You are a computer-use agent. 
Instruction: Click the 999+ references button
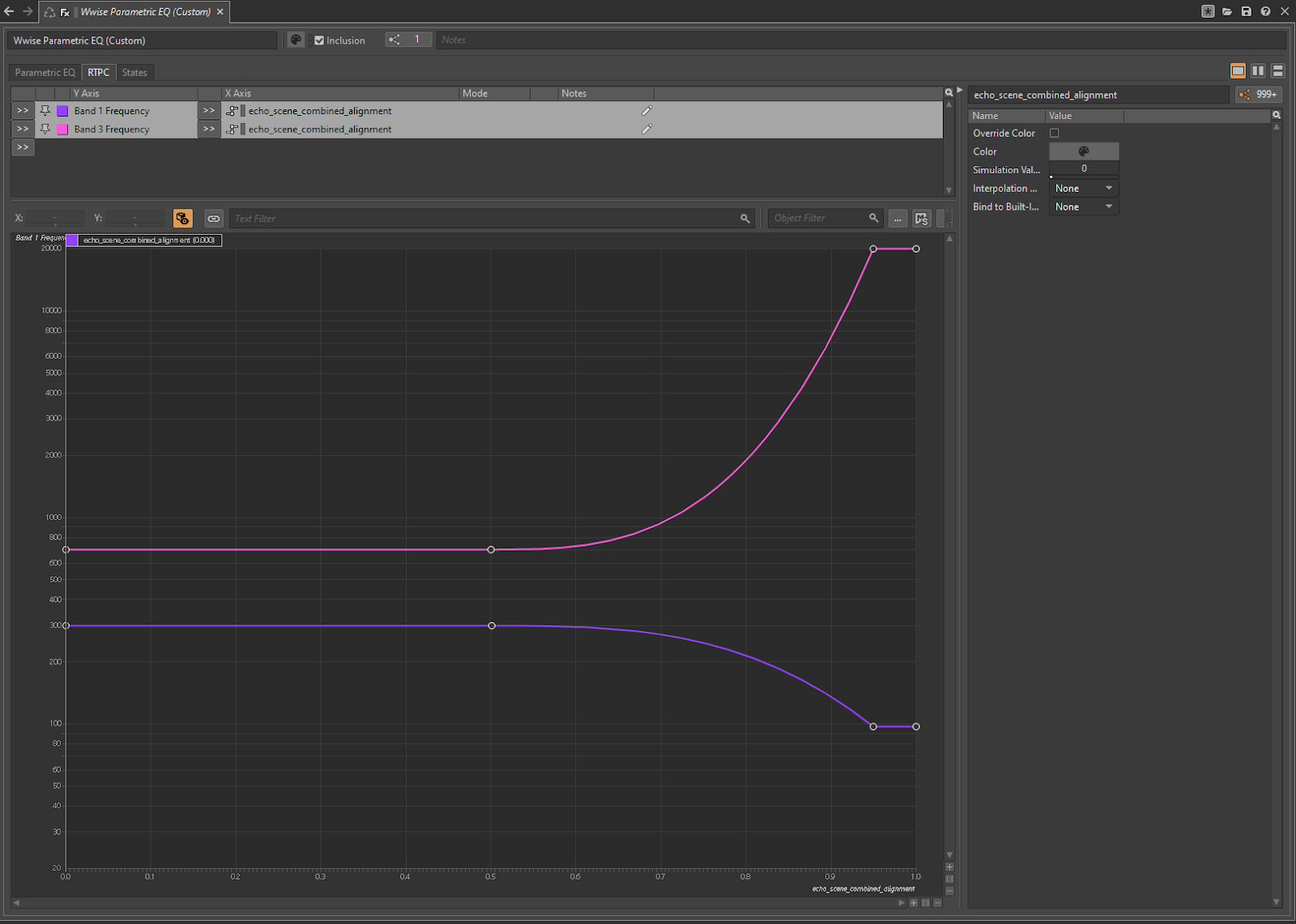pyautogui.click(x=1260, y=95)
